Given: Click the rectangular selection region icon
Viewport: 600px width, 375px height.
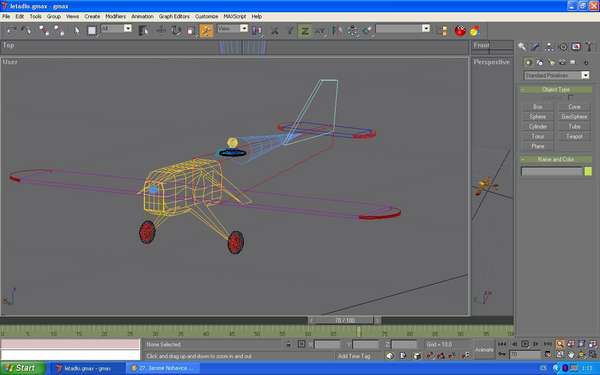Looking at the screenshot, I should [92, 30].
